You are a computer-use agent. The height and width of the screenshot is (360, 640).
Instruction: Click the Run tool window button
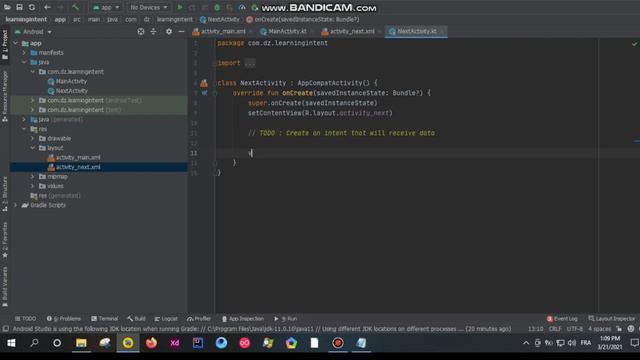(286, 318)
